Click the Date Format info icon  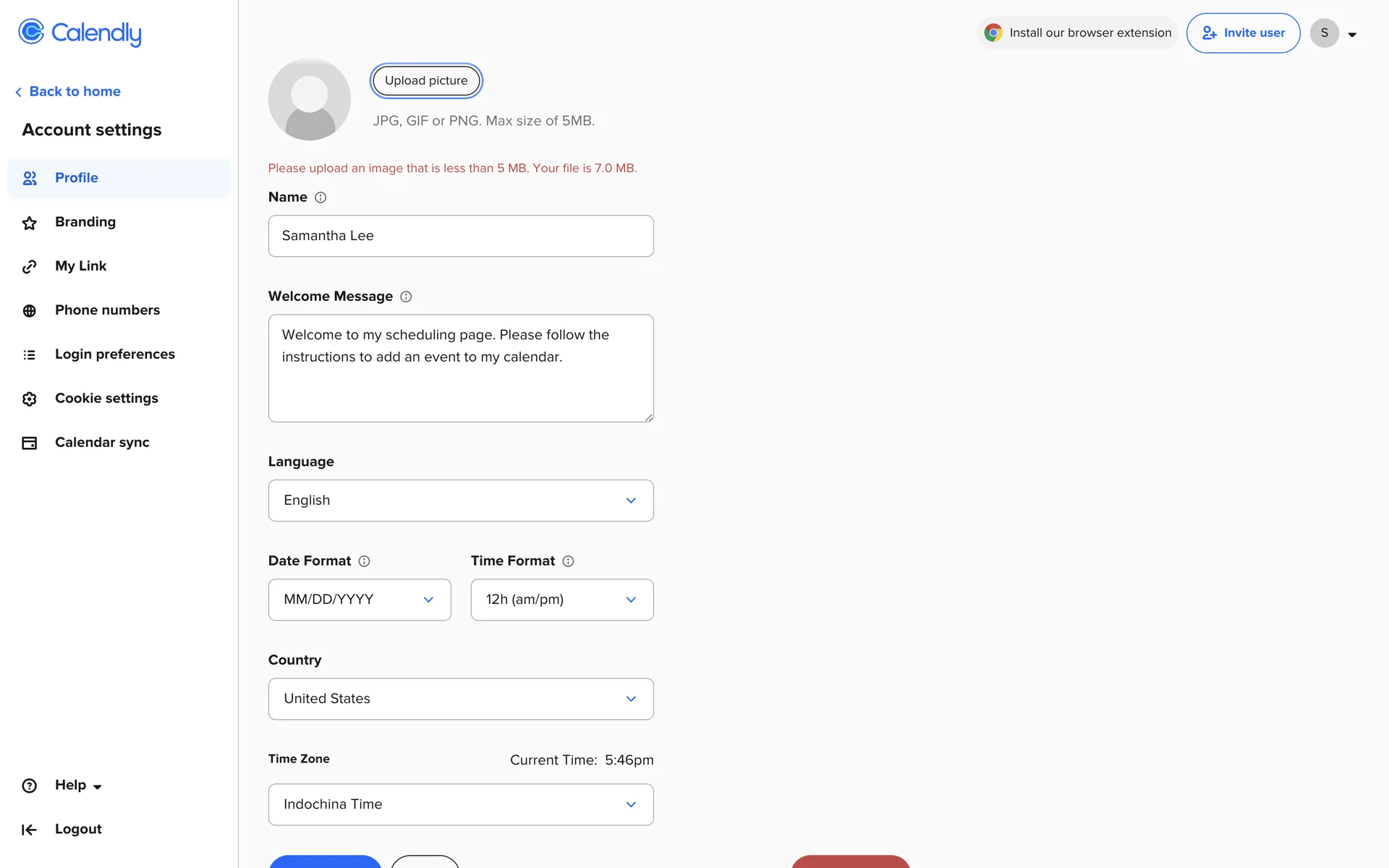(365, 561)
